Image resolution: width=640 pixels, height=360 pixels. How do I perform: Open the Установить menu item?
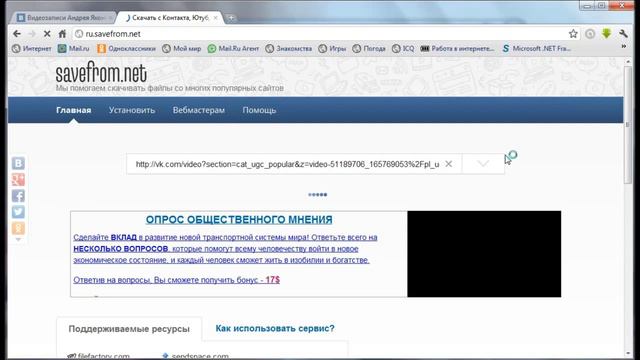click(132, 110)
